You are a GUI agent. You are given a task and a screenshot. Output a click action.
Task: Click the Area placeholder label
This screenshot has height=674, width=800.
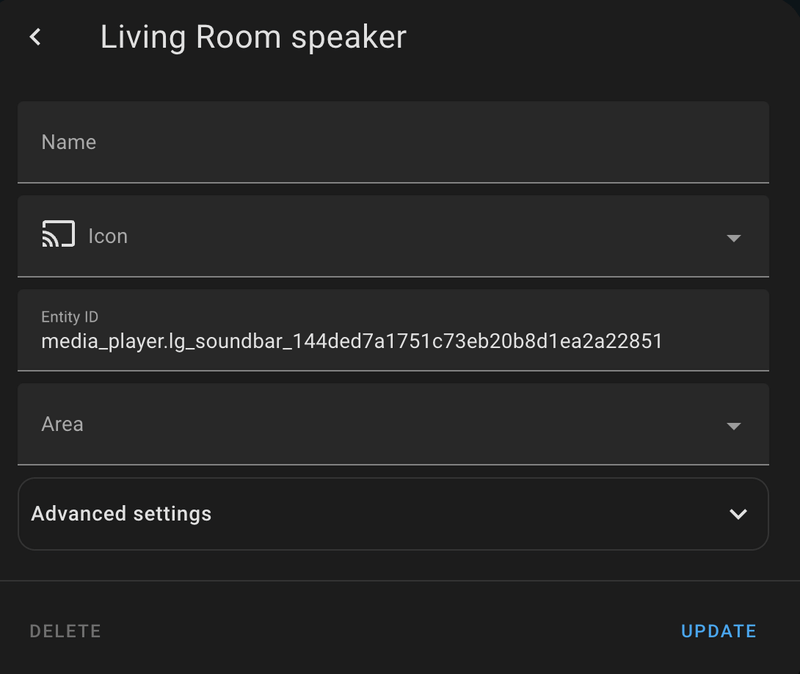coord(62,424)
